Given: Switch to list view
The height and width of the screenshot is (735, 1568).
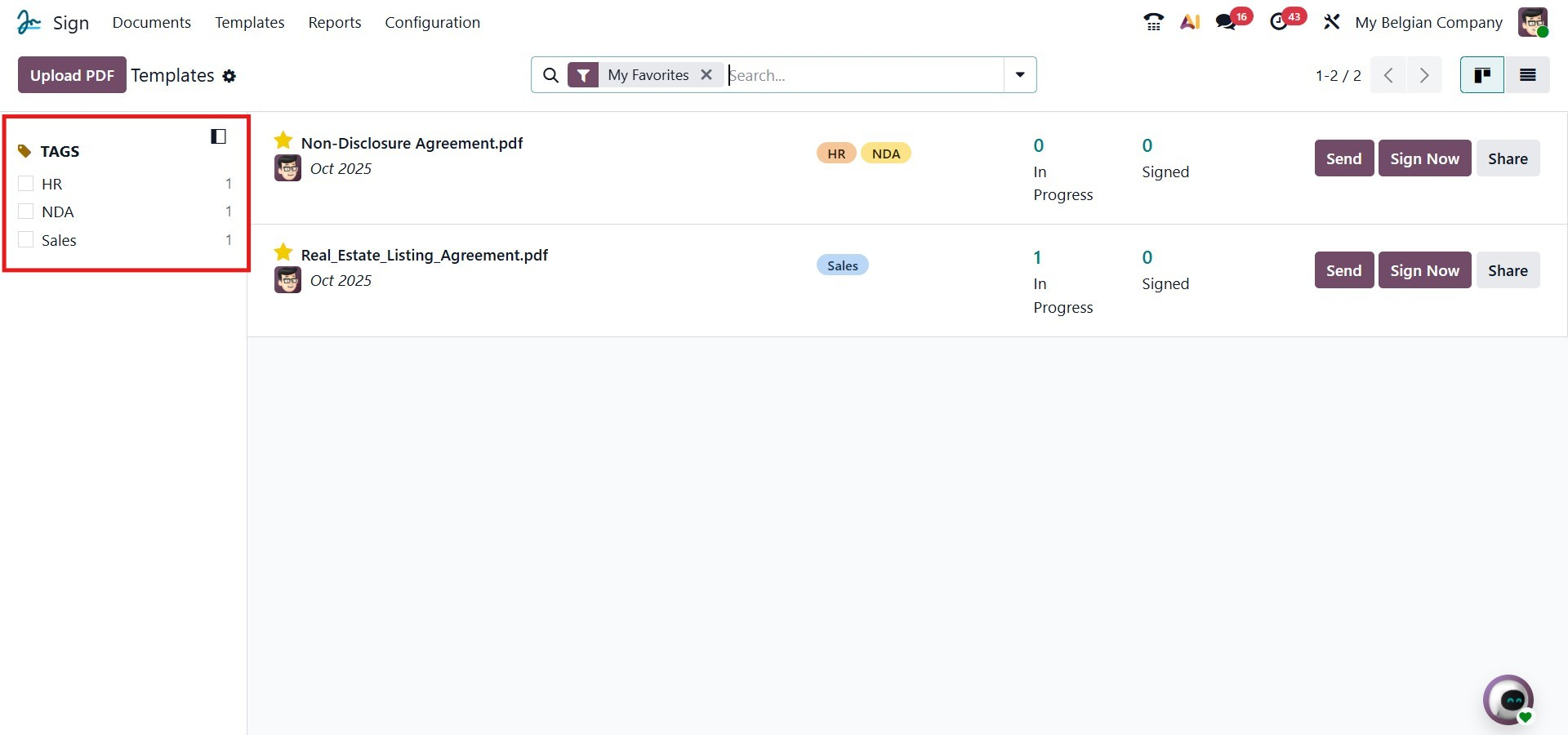Looking at the screenshot, I should coord(1527,75).
